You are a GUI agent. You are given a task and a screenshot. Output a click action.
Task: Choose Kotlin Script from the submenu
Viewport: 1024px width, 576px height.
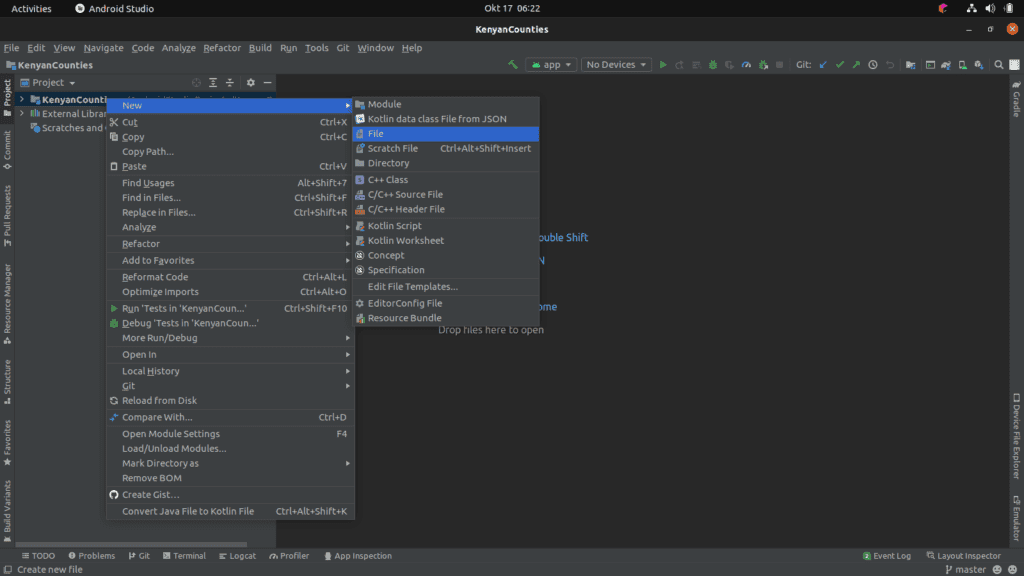coord(394,226)
